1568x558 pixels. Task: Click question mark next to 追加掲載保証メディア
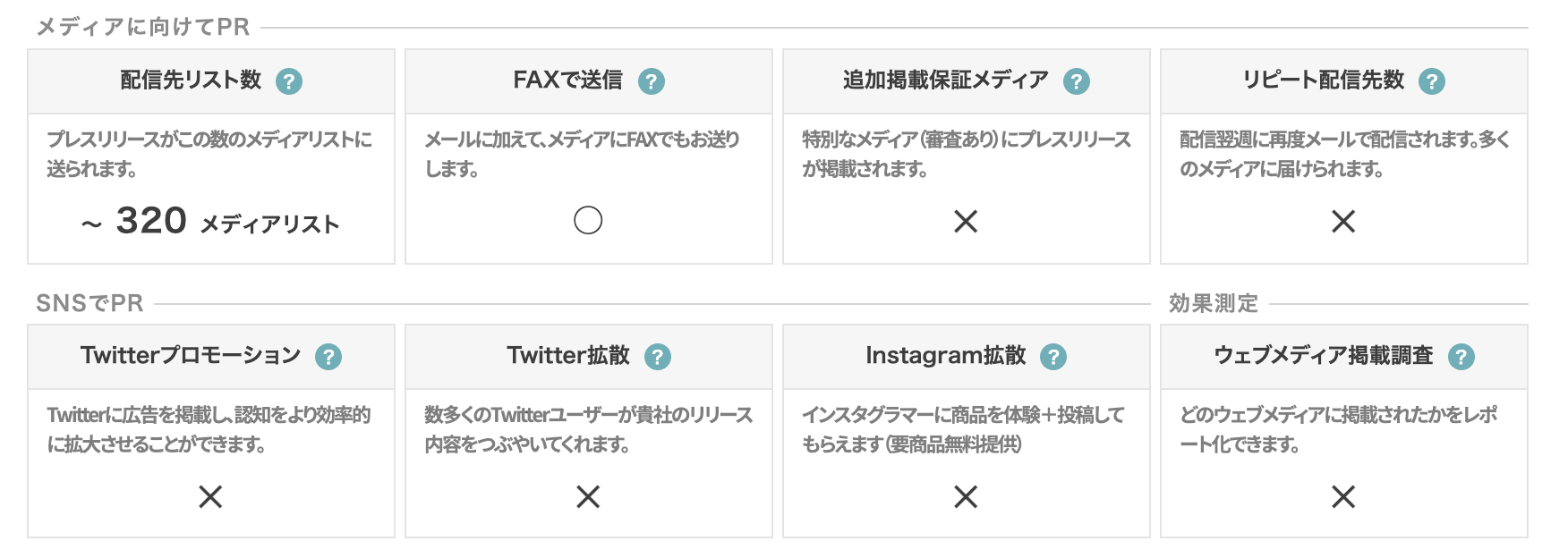[1077, 81]
